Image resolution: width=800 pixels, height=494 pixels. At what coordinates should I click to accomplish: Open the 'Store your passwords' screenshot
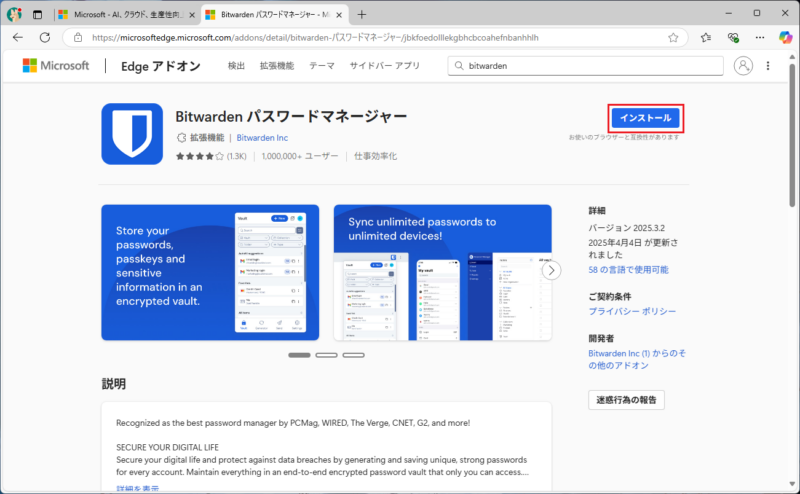click(210, 273)
